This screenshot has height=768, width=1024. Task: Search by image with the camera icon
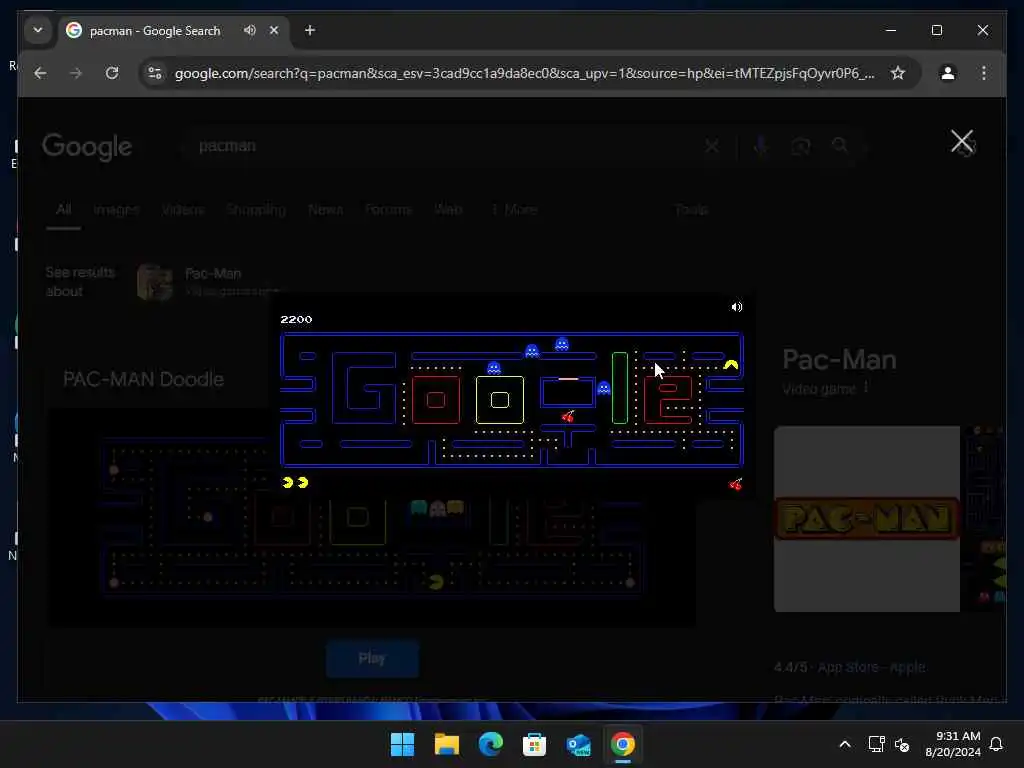pyautogui.click(x=801, y=146)
